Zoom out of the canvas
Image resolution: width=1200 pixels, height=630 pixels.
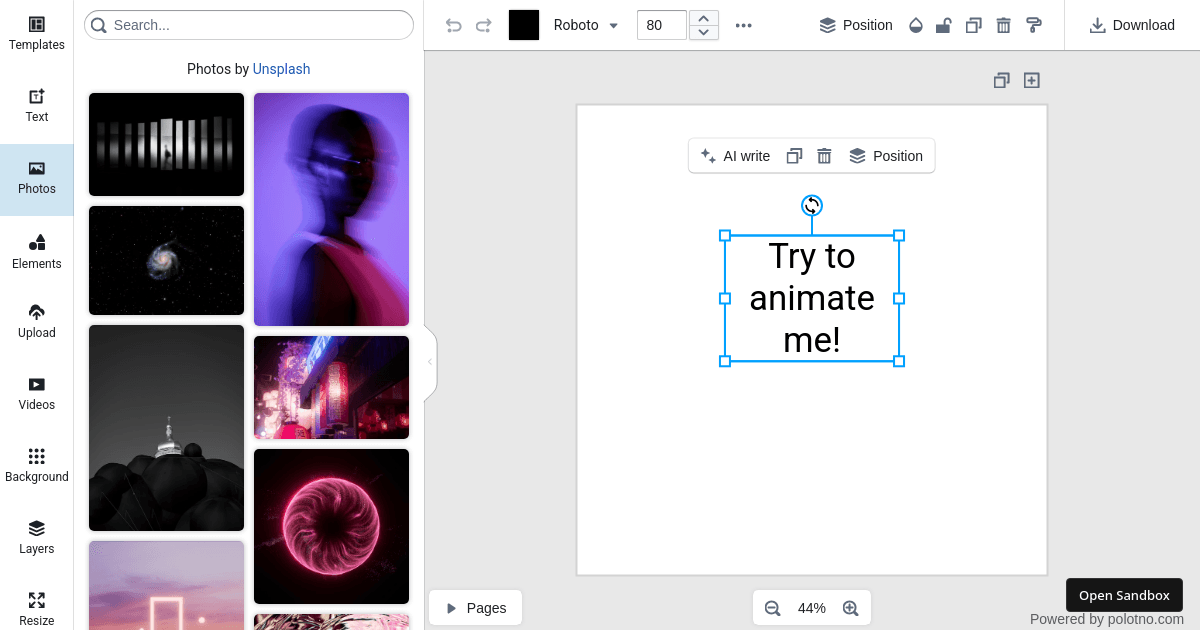coord(772,607)
